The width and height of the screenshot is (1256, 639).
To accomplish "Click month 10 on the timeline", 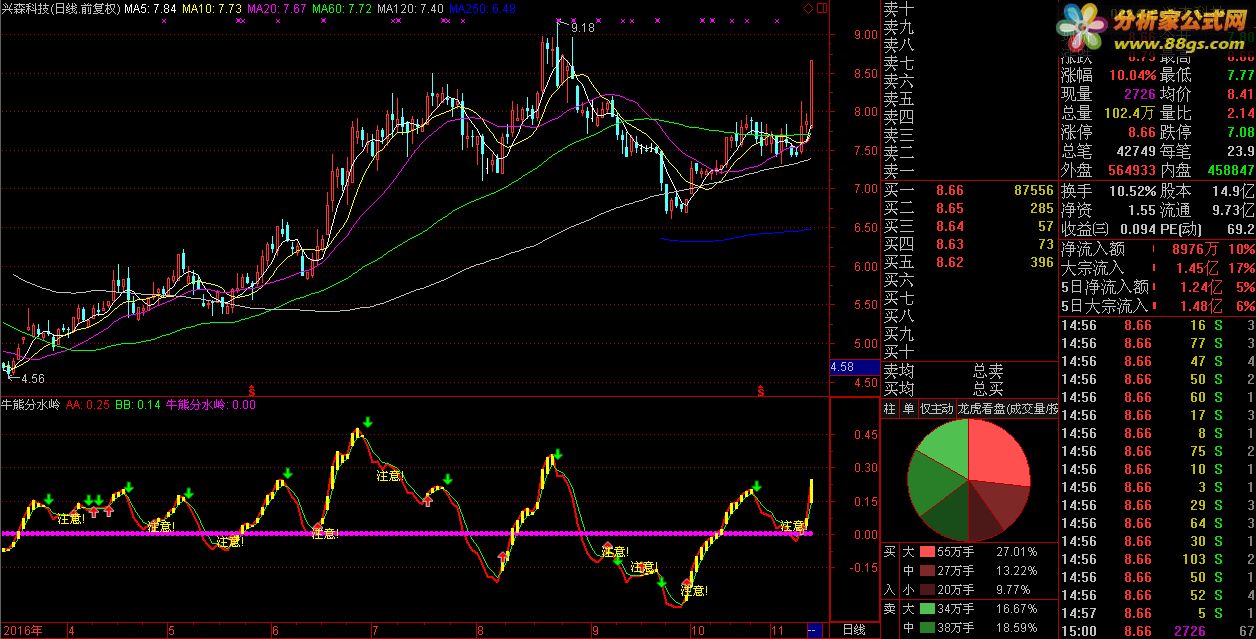I will click(699, 631).
